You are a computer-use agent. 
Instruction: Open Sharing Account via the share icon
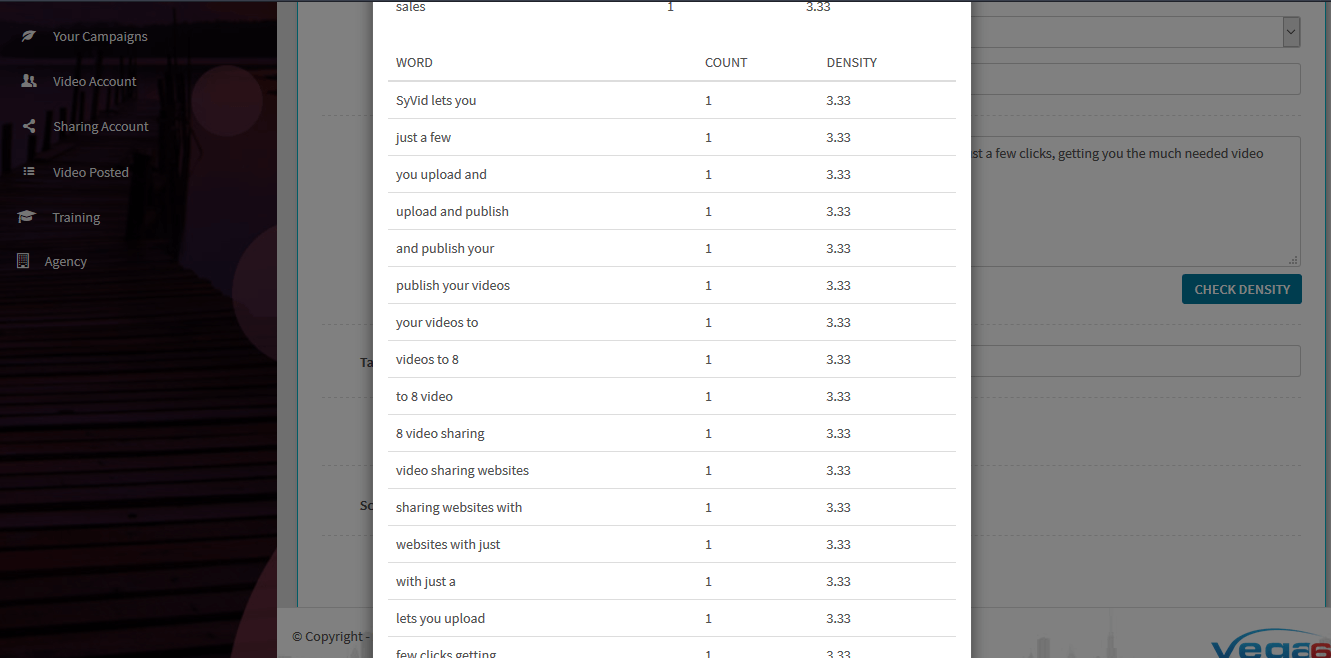(x=27, y=125)
